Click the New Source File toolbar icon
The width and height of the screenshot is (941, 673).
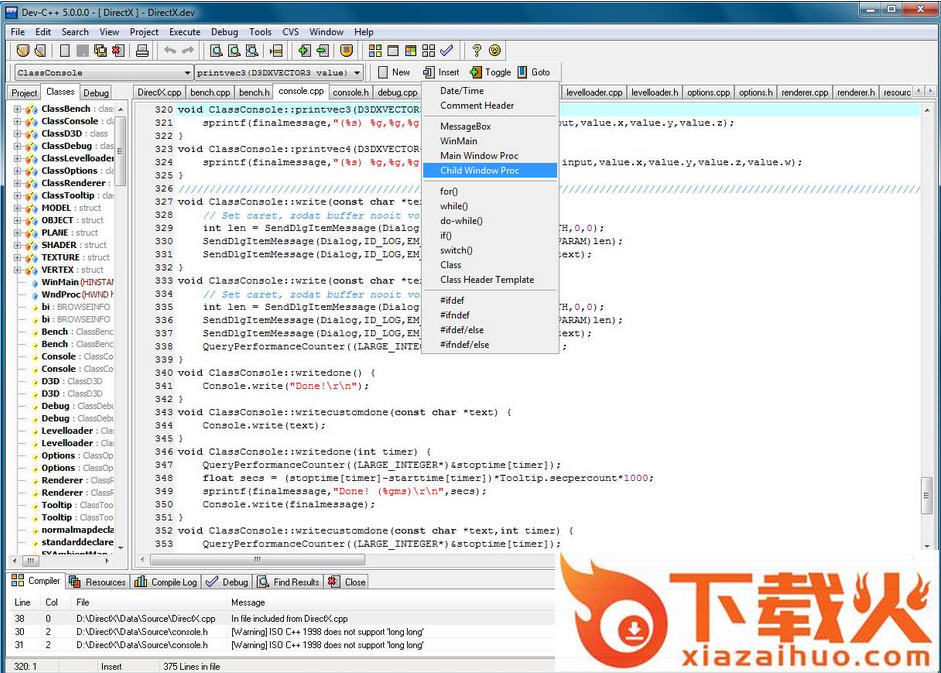tap(64, 51)
